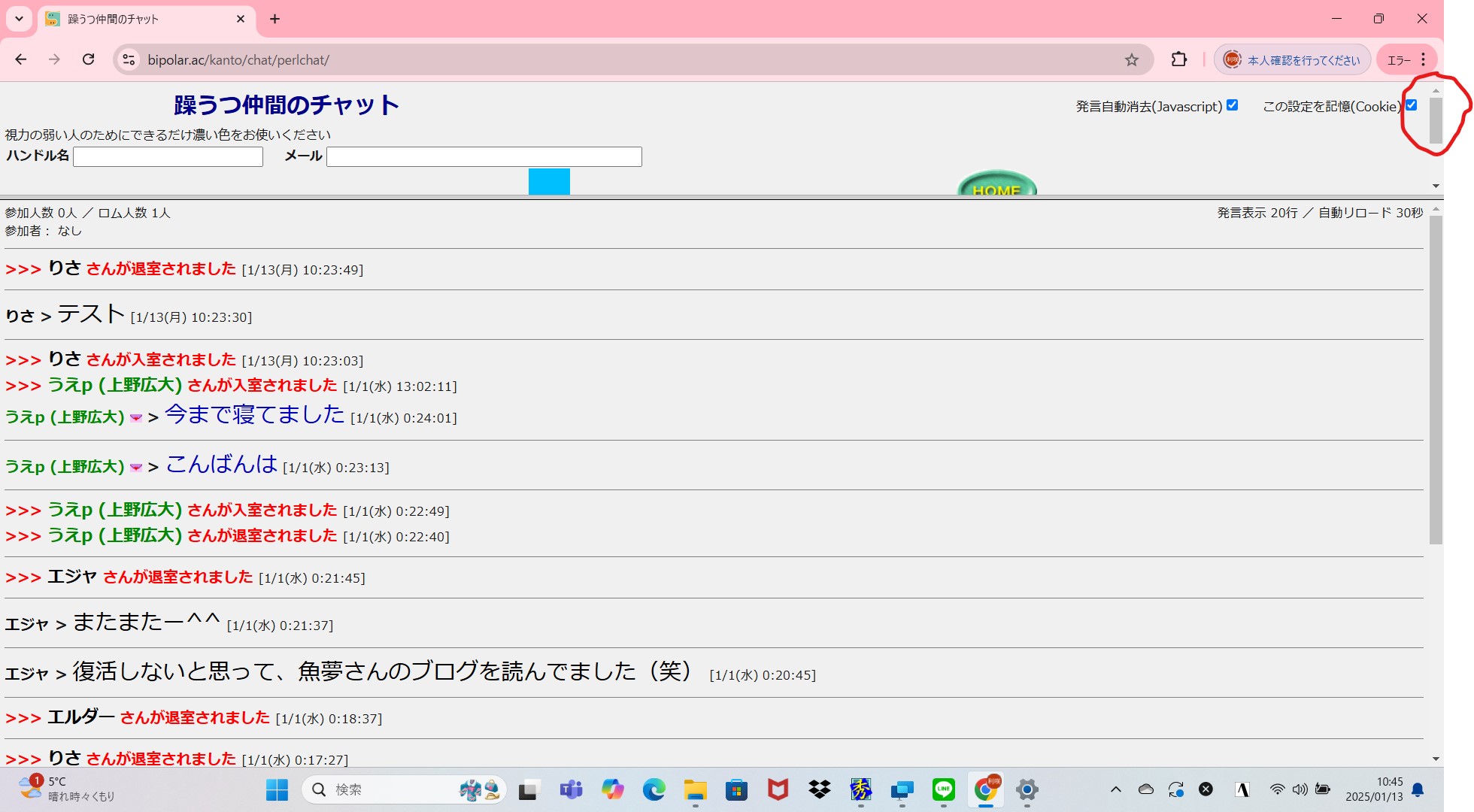The width and height of the screenshot is (1474, 812).
Task: Expand hidden system tray icons chevron
Action: point(1115,789)
